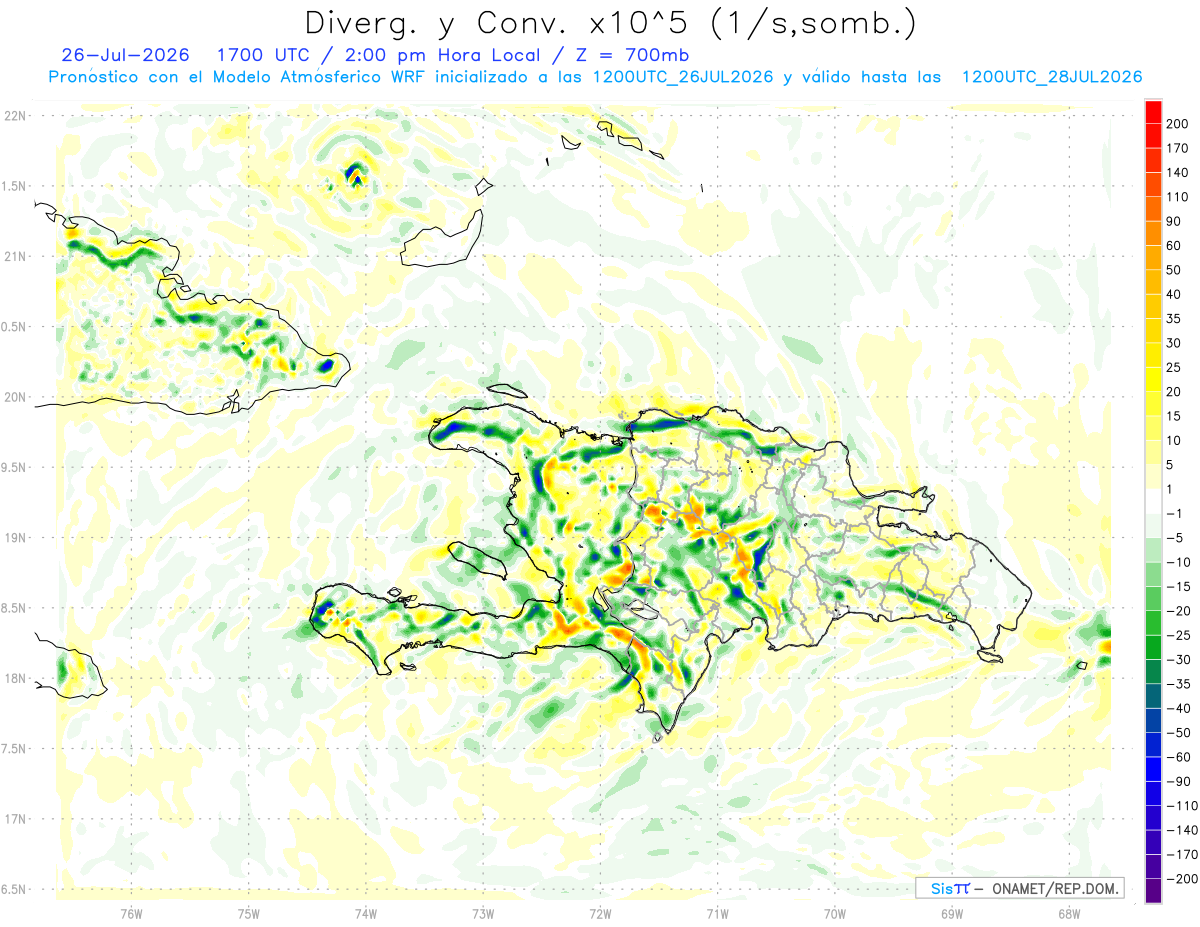Click the positive "20" colorbar label
This screenshot has height=927, width=1200.
tap(1174, 392)
